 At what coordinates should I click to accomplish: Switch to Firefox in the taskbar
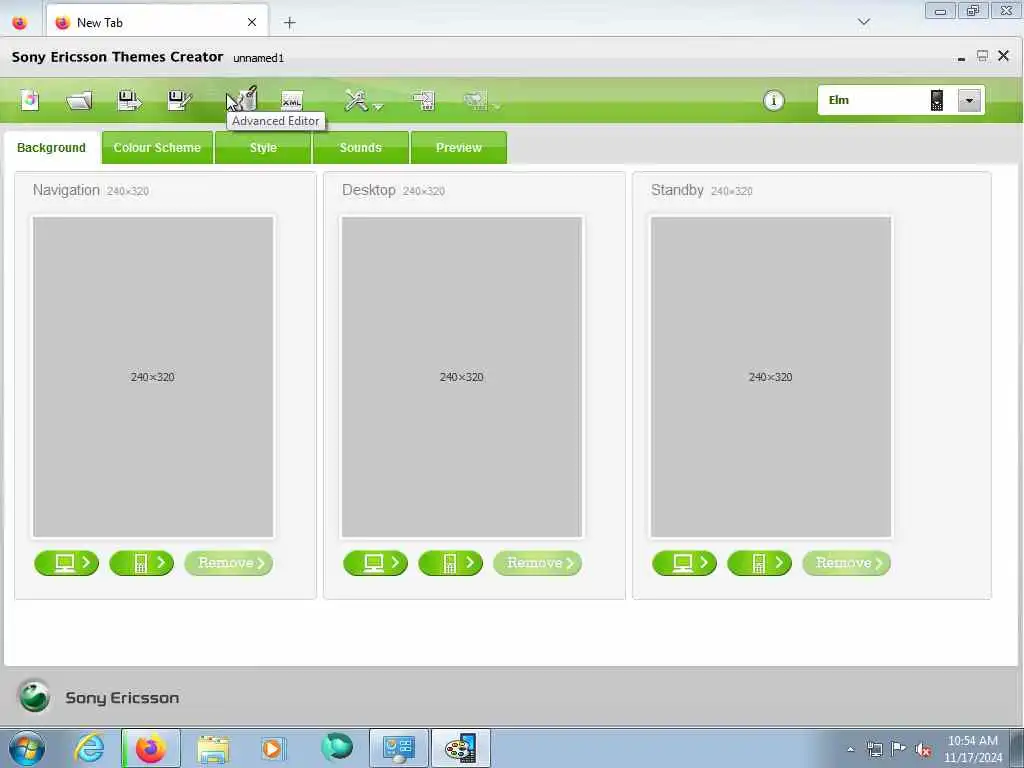click(x=151, y=748)
